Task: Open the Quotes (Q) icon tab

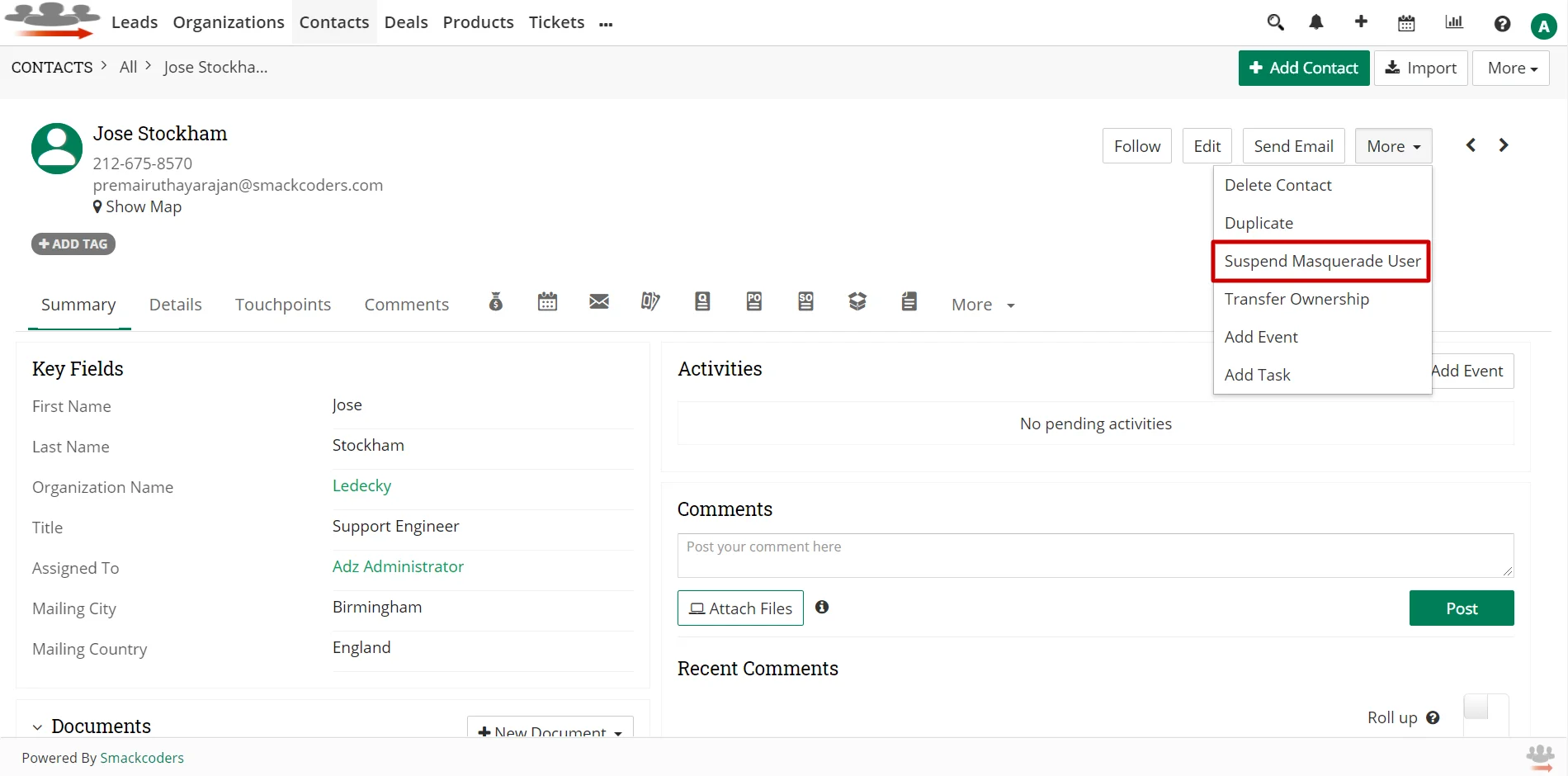Action: (x=702, y=302)
